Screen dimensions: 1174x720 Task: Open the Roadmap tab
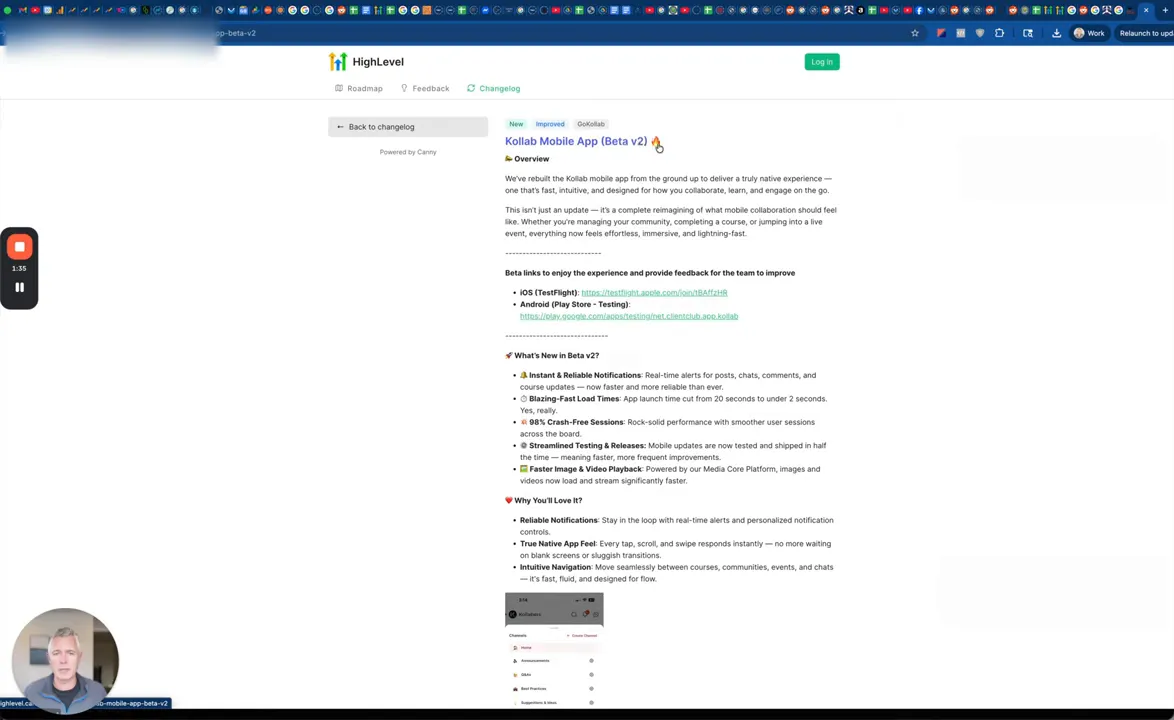tap(359, 88)
